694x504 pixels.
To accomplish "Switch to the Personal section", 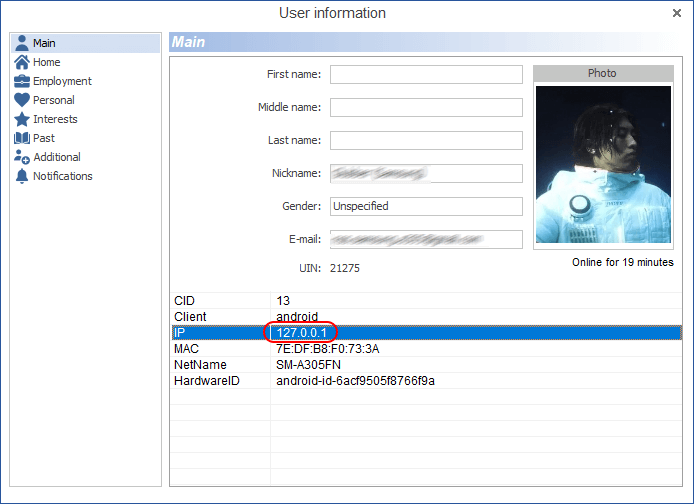I will click(x=54, y=100).
